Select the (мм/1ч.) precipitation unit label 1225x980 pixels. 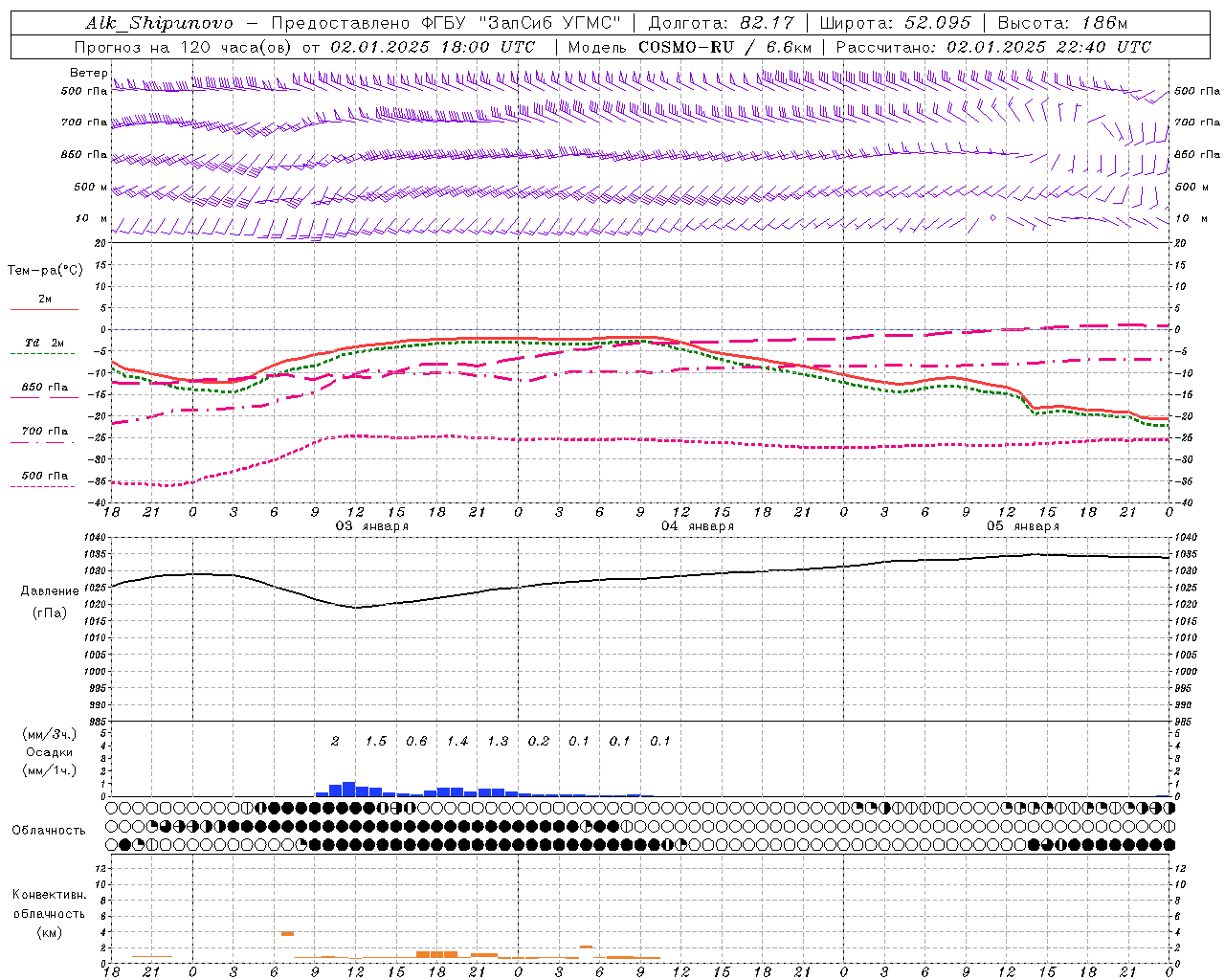pyautogui.click(x=50, y=770)
